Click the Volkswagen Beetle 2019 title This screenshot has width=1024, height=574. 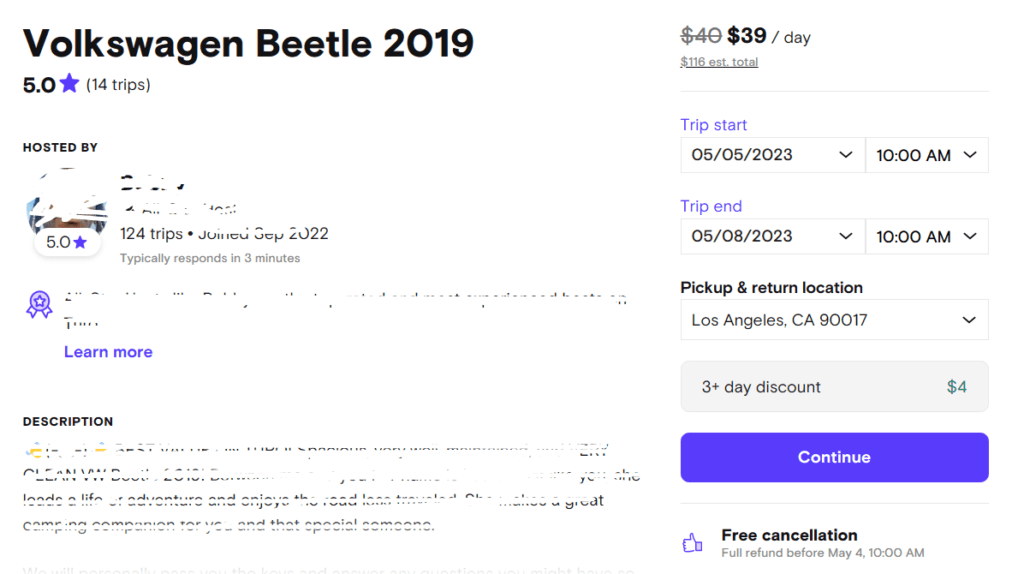tap(248, 42)
